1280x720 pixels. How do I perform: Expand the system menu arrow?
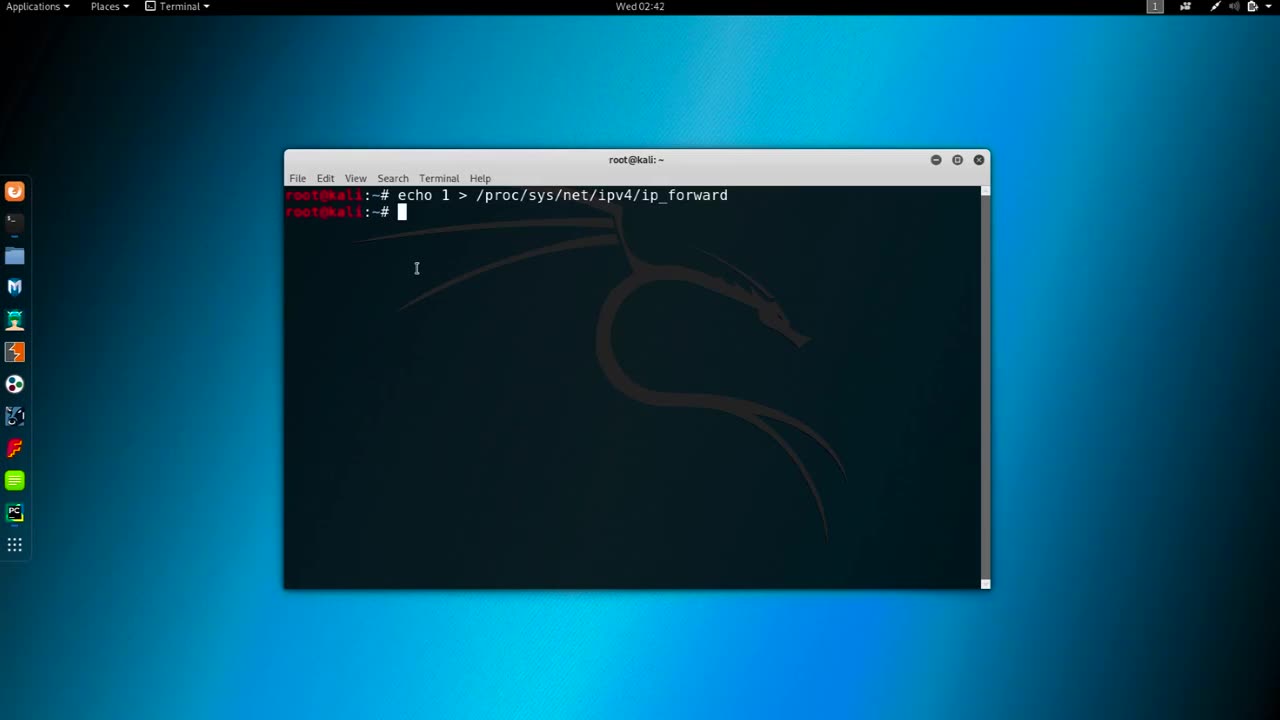(1268, 6)
